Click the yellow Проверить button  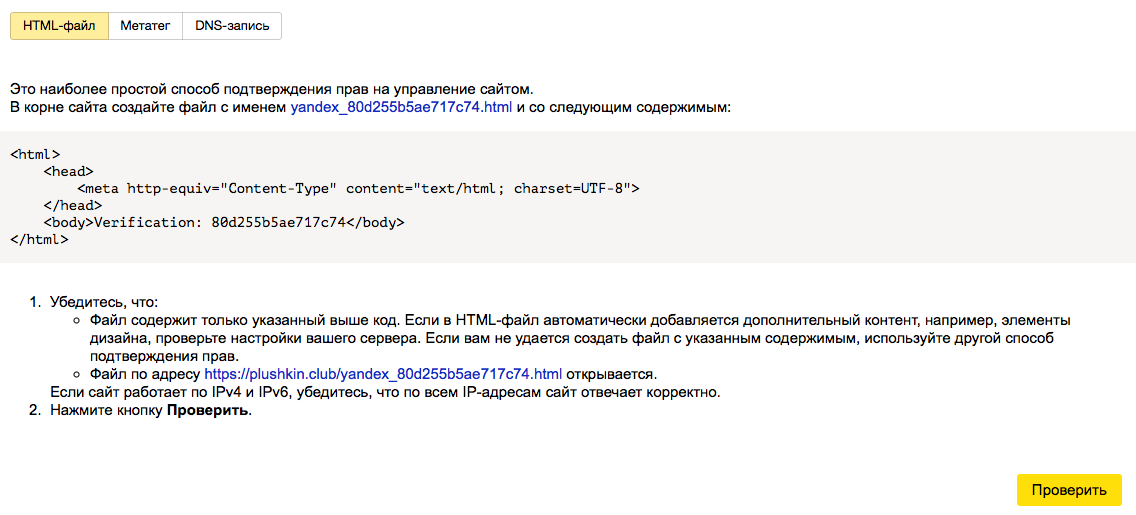(1069, 490)
